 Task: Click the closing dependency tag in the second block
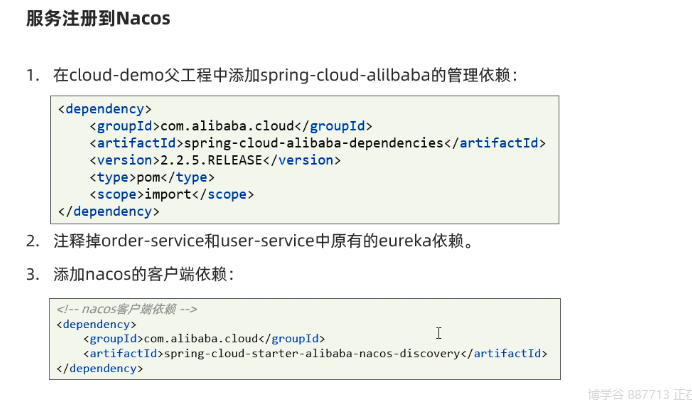(x=100, y=368)
